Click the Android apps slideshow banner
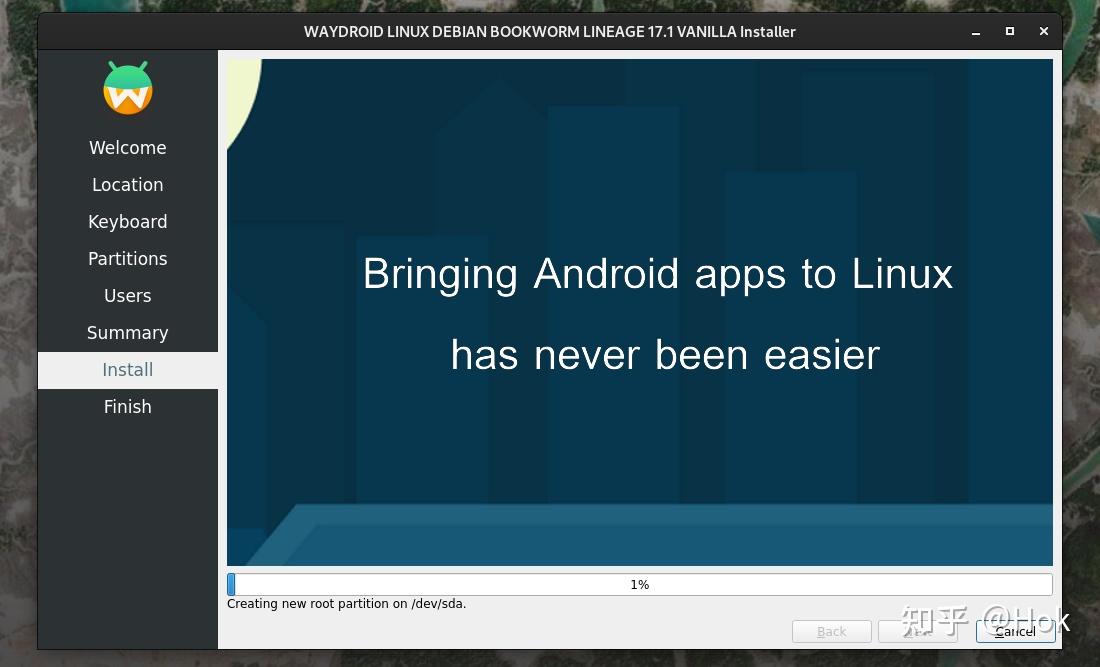Image resolution: width=1100 pixels, height=667 pixels. [640, 312]
